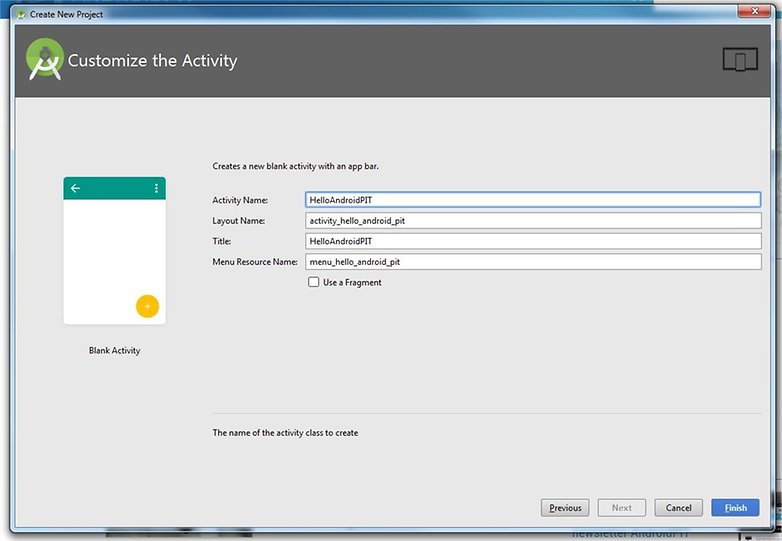Enable the Use a Fragment checkbox

click(313, 282)
